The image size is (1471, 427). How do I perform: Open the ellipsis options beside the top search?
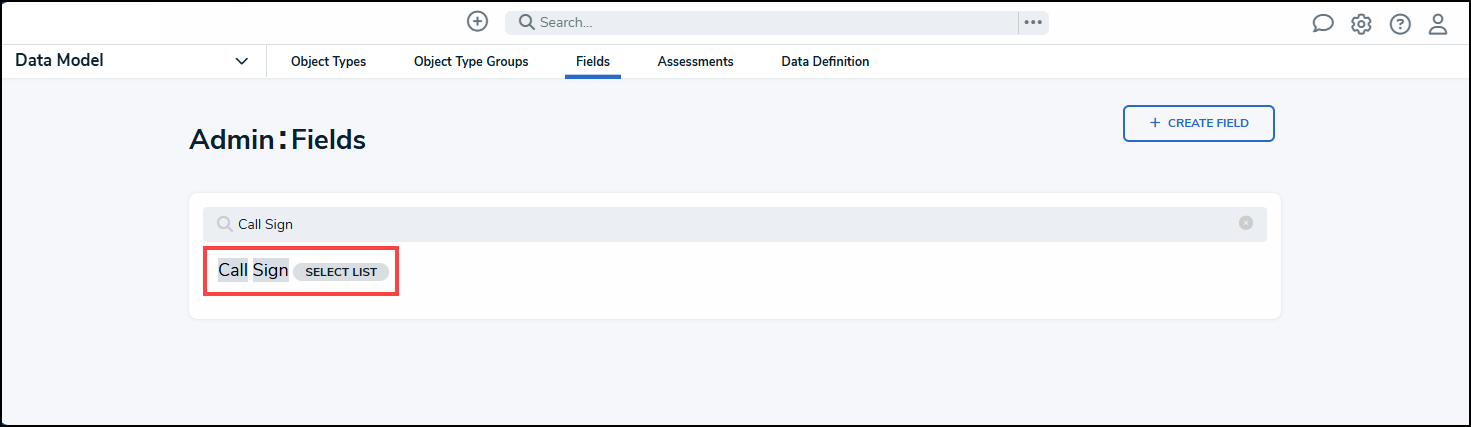click(1033, 22)
